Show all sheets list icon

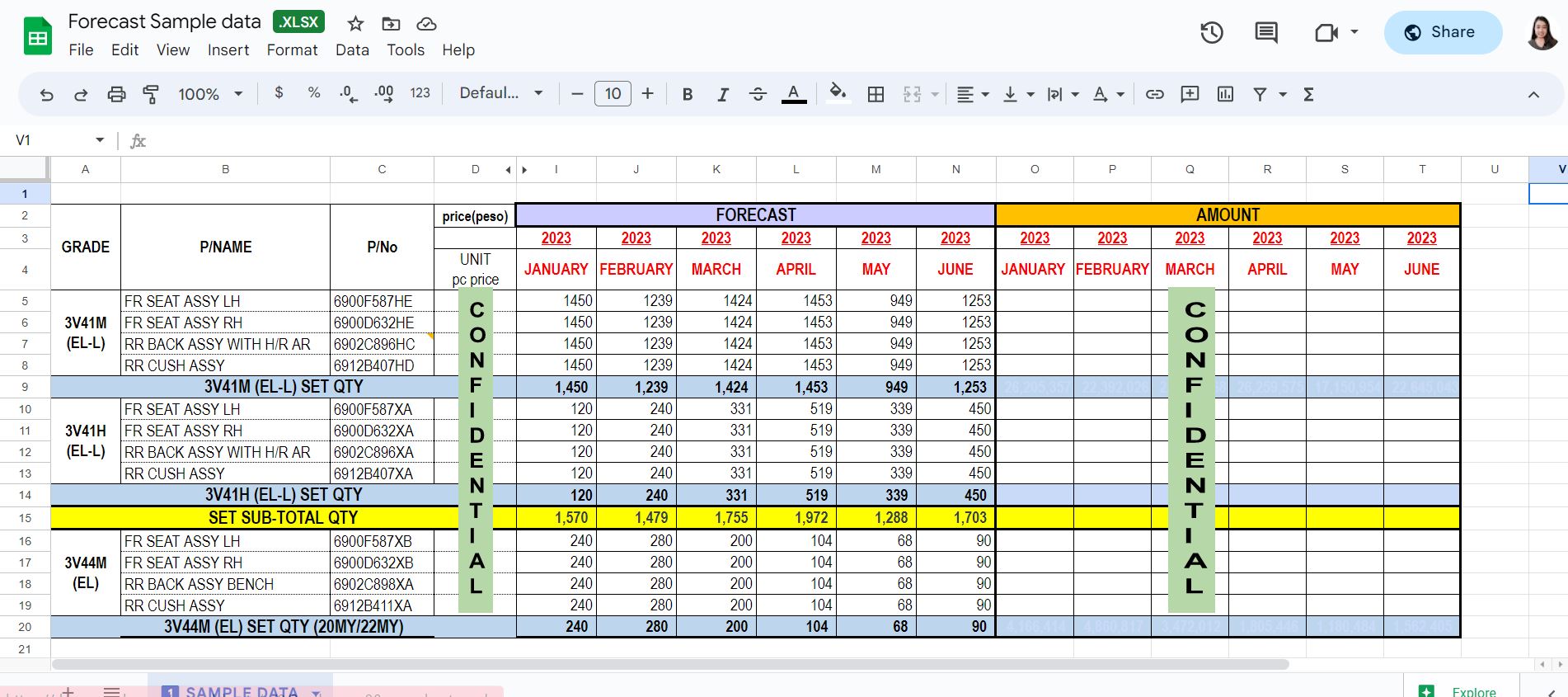112,691
